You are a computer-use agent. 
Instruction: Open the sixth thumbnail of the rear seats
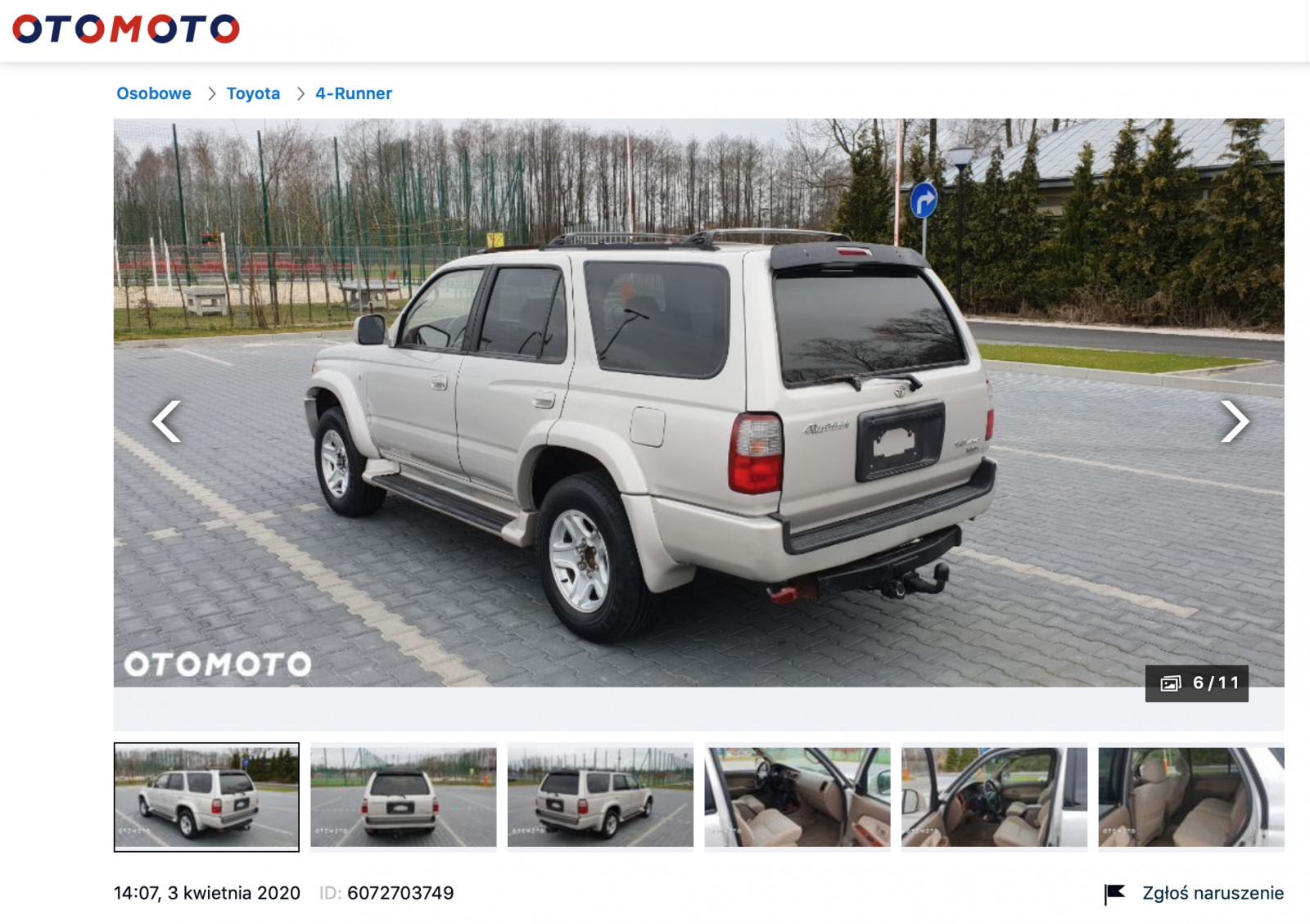click(x=1191, y=797)
